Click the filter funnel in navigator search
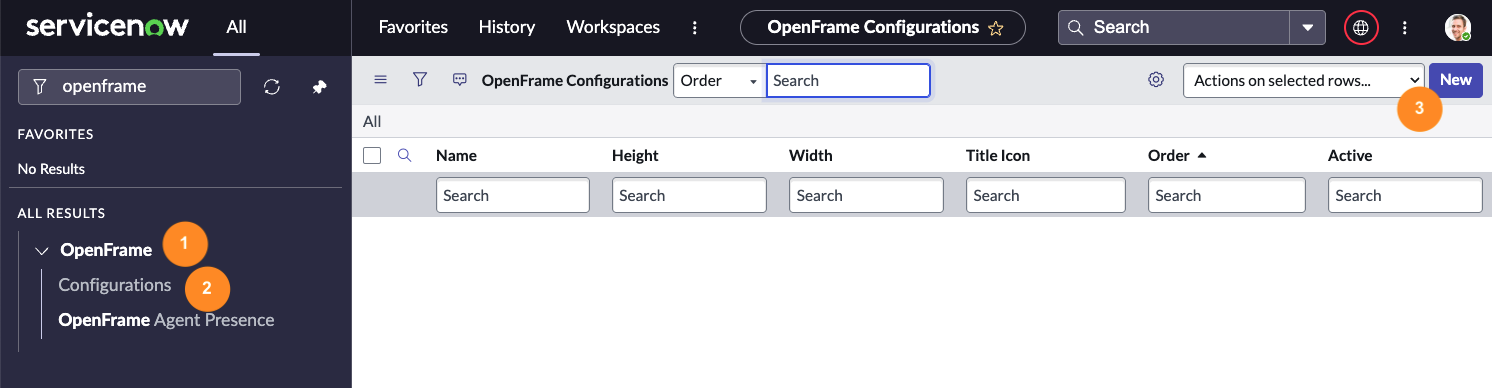 pos(40,87)
